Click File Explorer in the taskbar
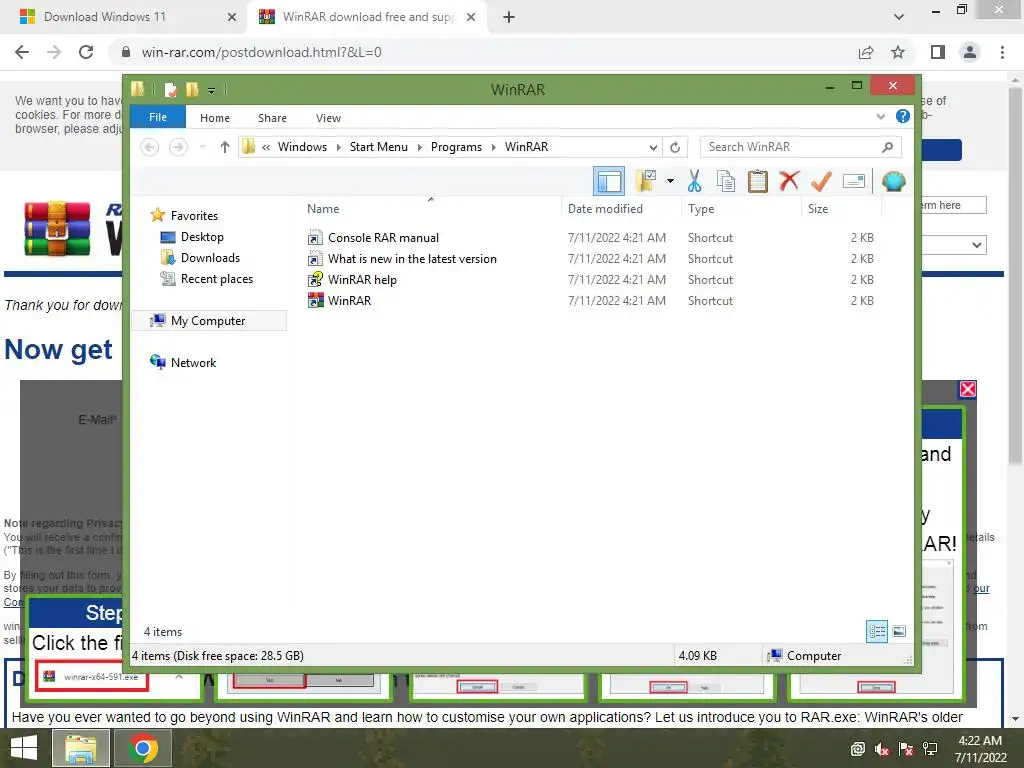The width and height of the screenshot is (1024, 768). tap(80, 748)
